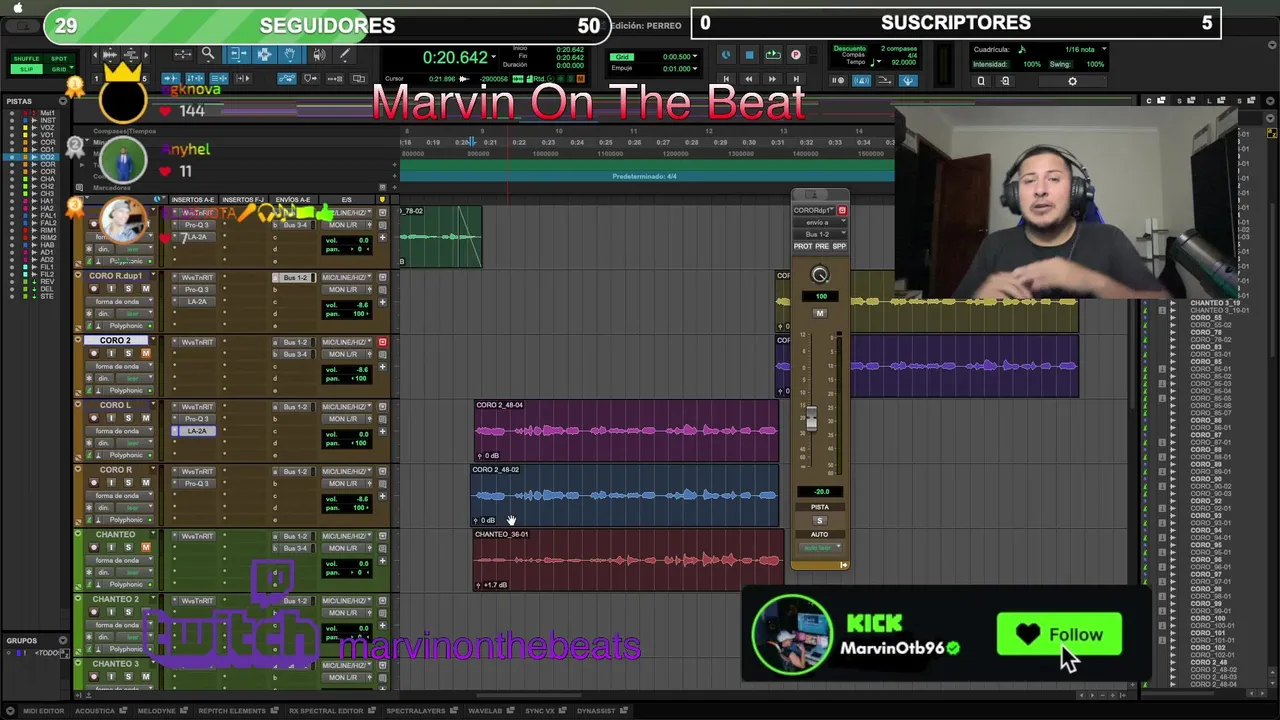Toggle PRE fader in send window
Screen dimensions: 1280x720
822,246
